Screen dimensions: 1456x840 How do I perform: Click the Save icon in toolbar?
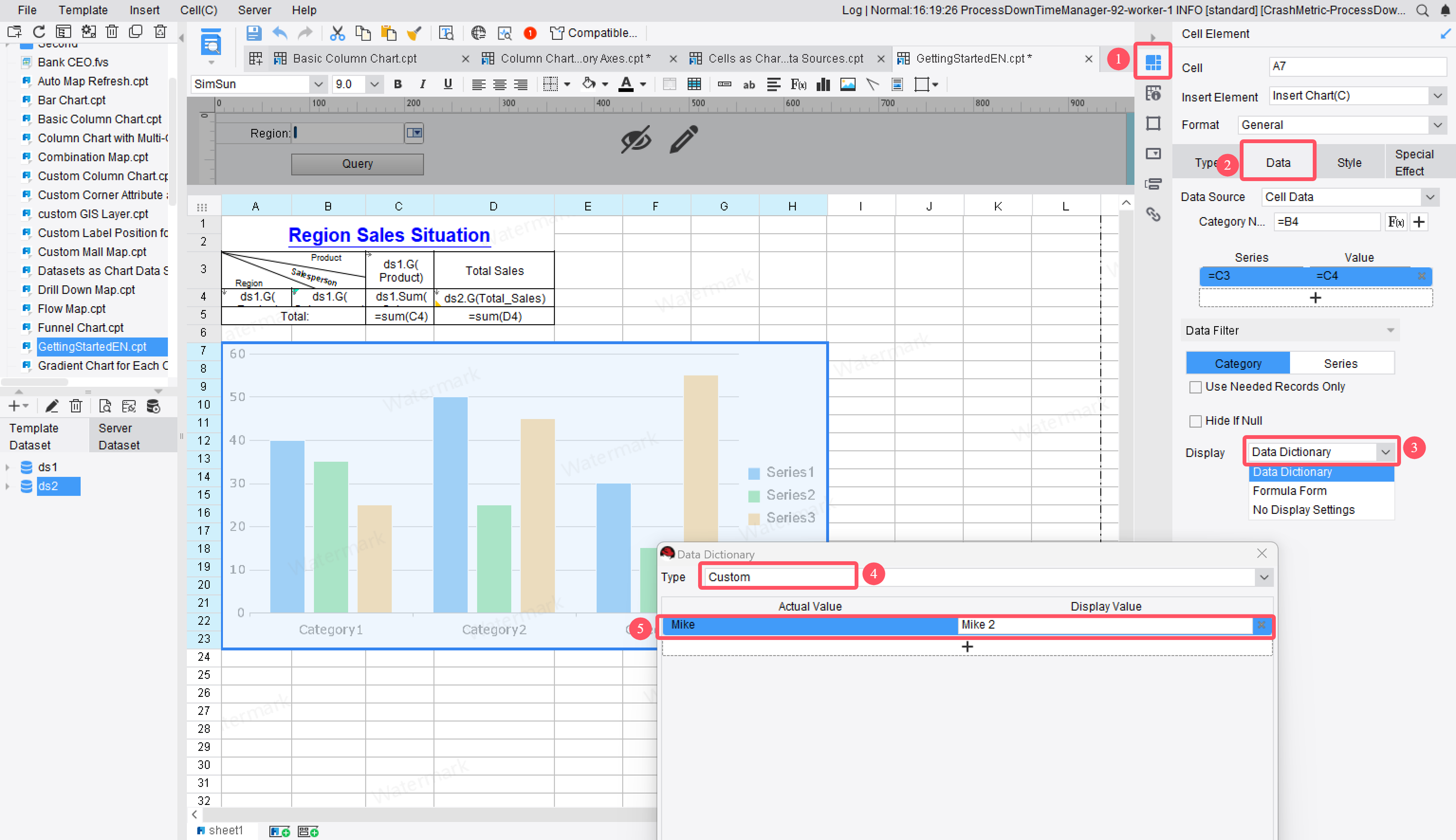(253, 34)
